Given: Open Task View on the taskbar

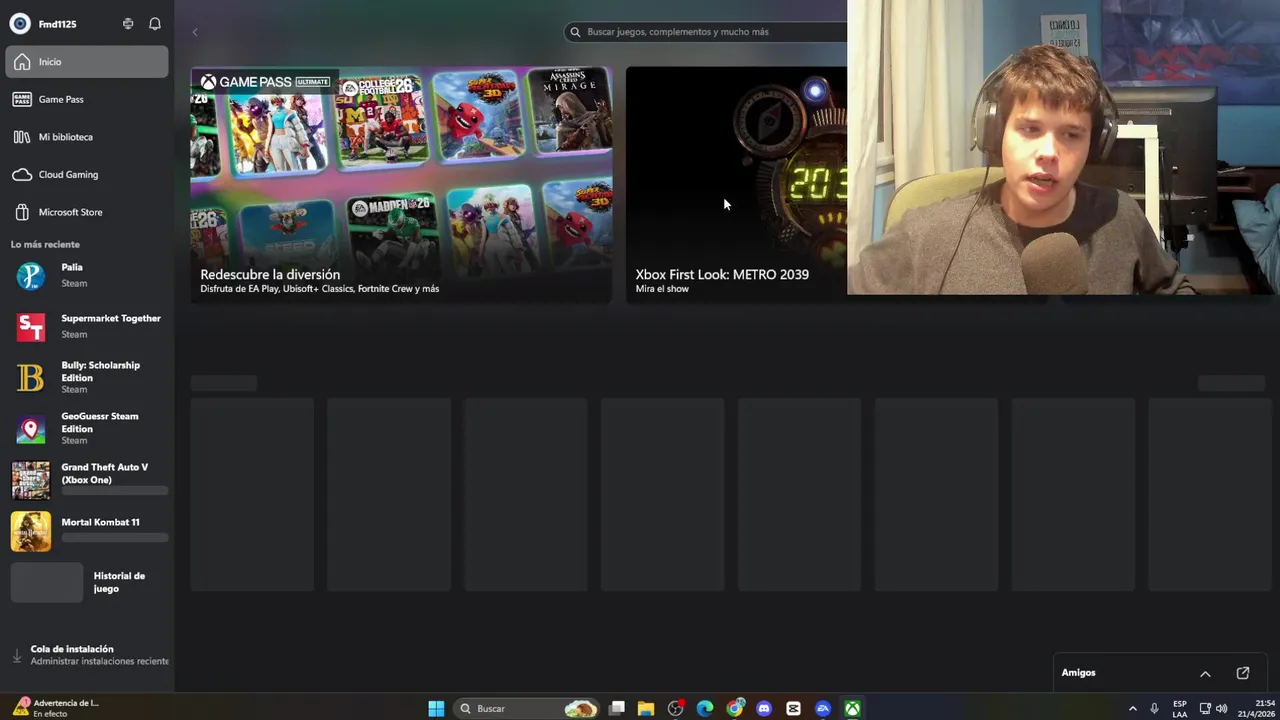Looking at the screenshot, I should point(617,708).
